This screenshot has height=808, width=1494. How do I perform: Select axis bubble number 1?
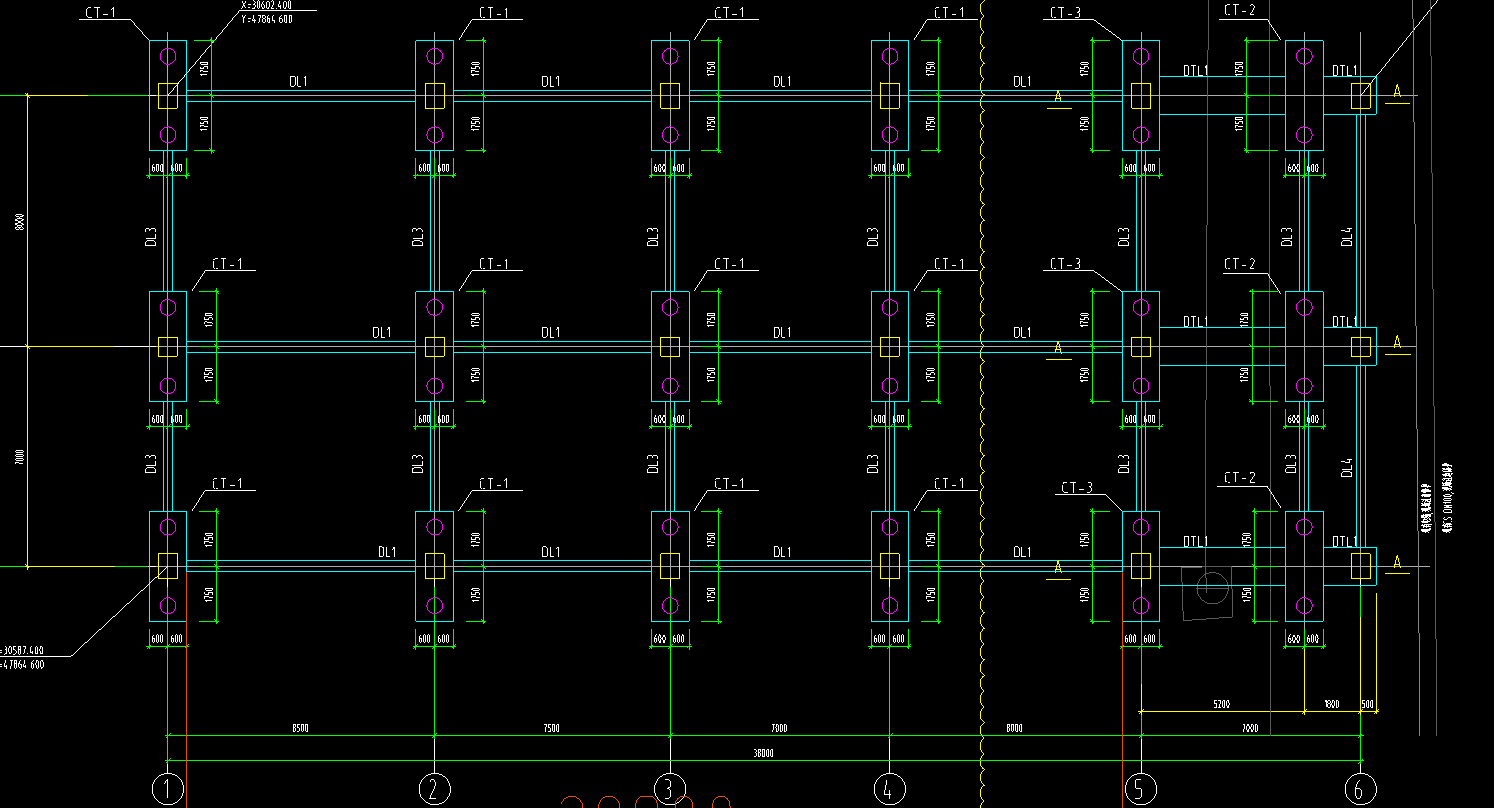click(x=168, y=789)
